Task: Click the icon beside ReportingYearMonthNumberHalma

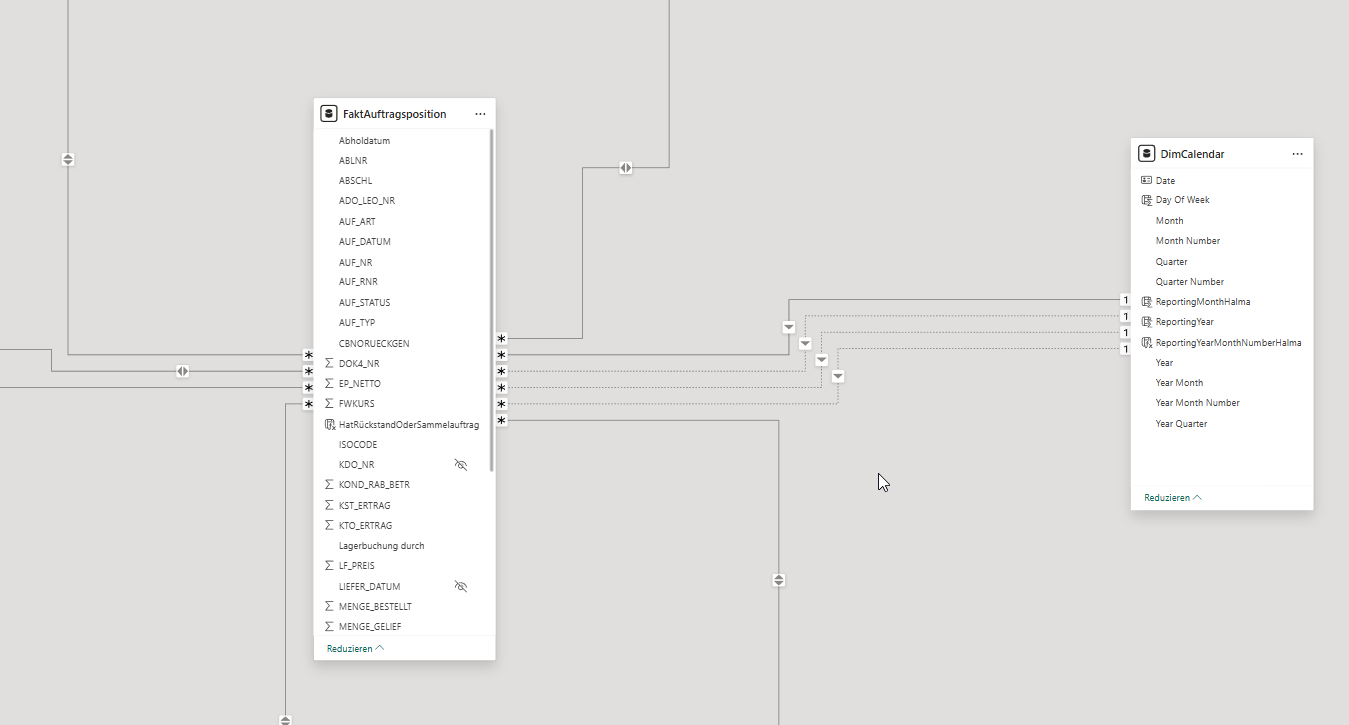Action: (x=1146, y=342)
